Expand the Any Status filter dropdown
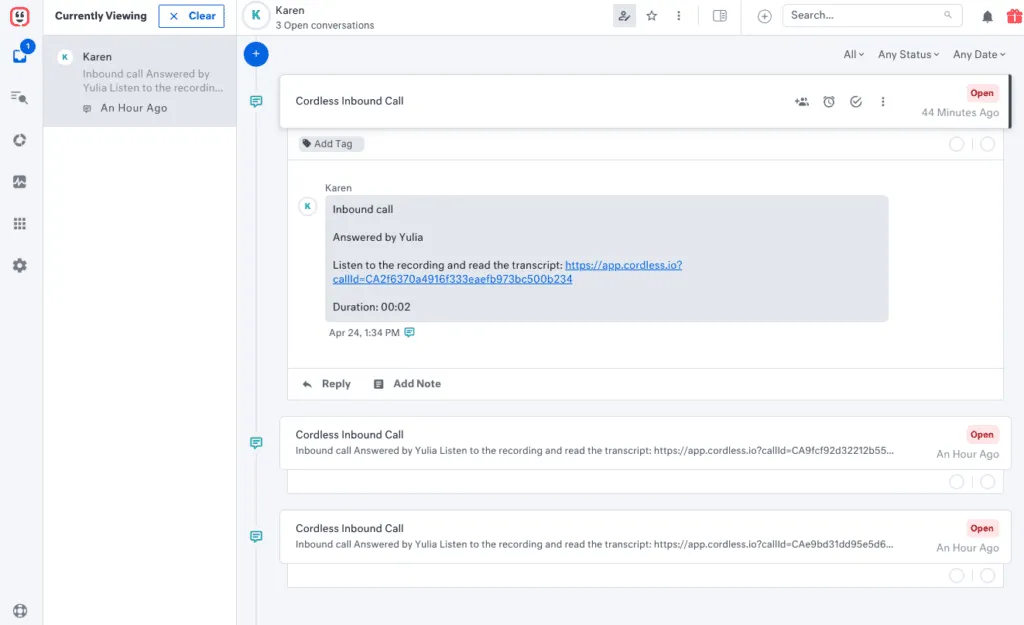The image size is (1024, 625). pyautogui.click(x=908, y=55)
